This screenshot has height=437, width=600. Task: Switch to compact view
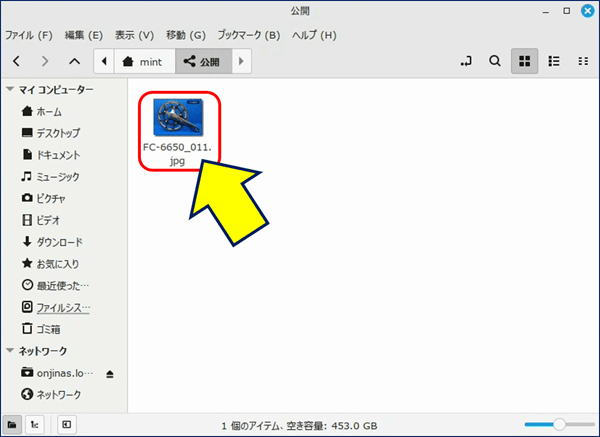point(583,61)
